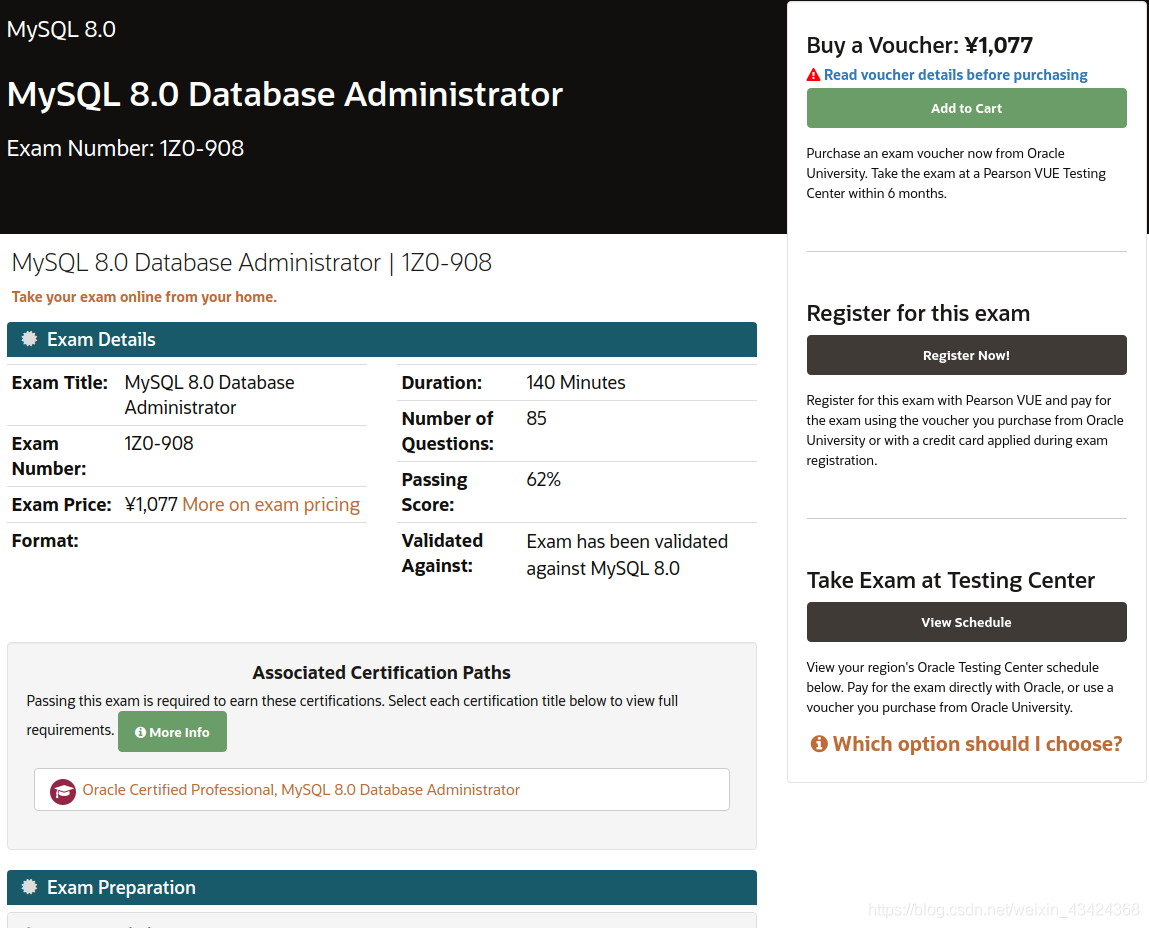The image size is (1149, 928).
Task: Click the certification ribbon badge icon
Action: [x=62, y=790]
